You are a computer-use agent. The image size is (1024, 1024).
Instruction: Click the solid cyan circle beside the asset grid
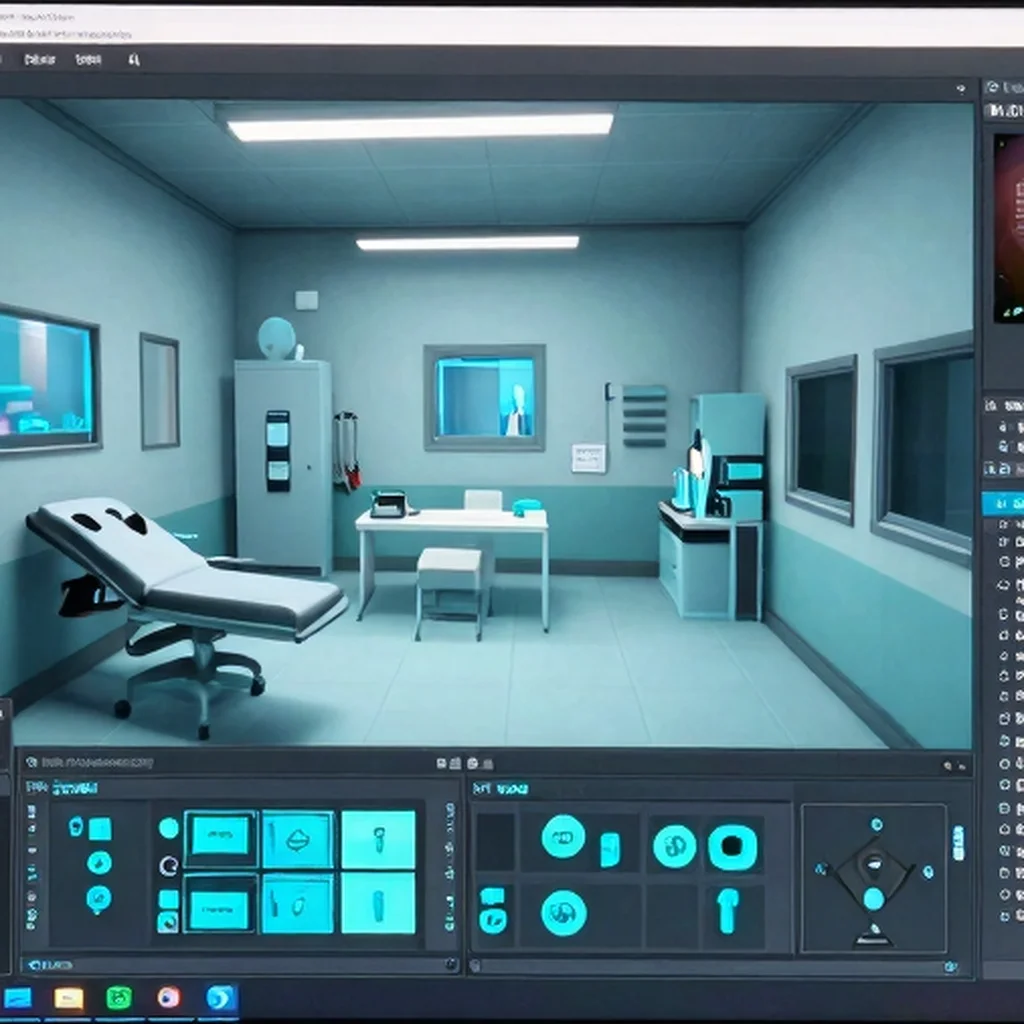pos(168,828)
